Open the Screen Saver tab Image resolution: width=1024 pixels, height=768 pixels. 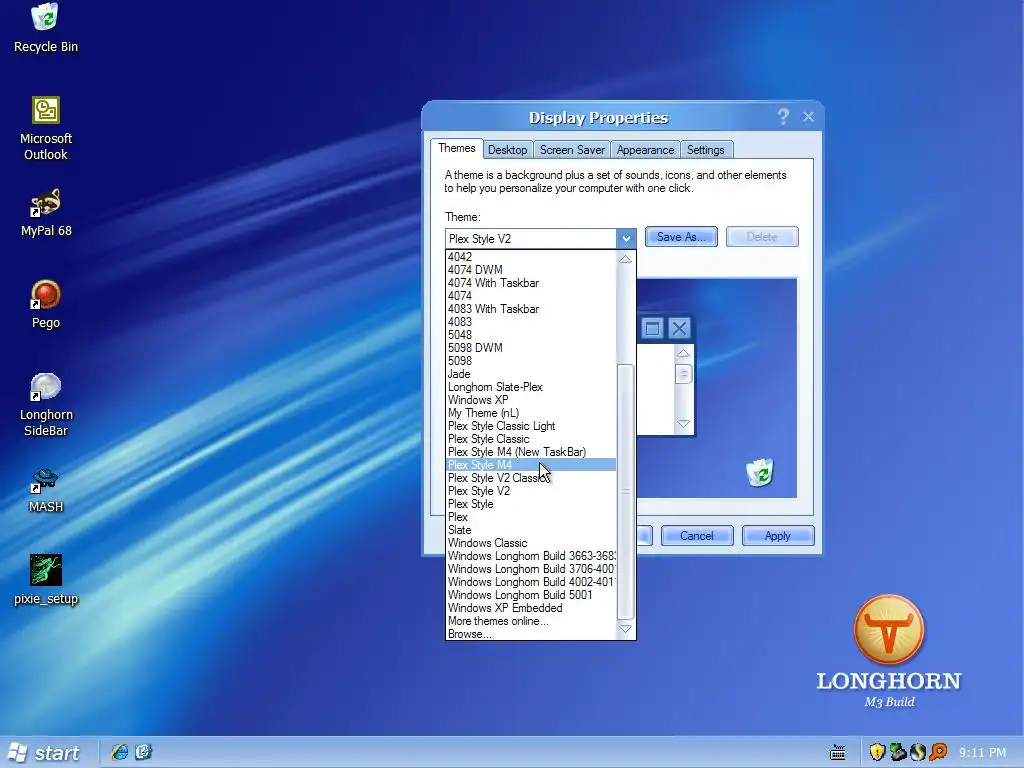572,150
